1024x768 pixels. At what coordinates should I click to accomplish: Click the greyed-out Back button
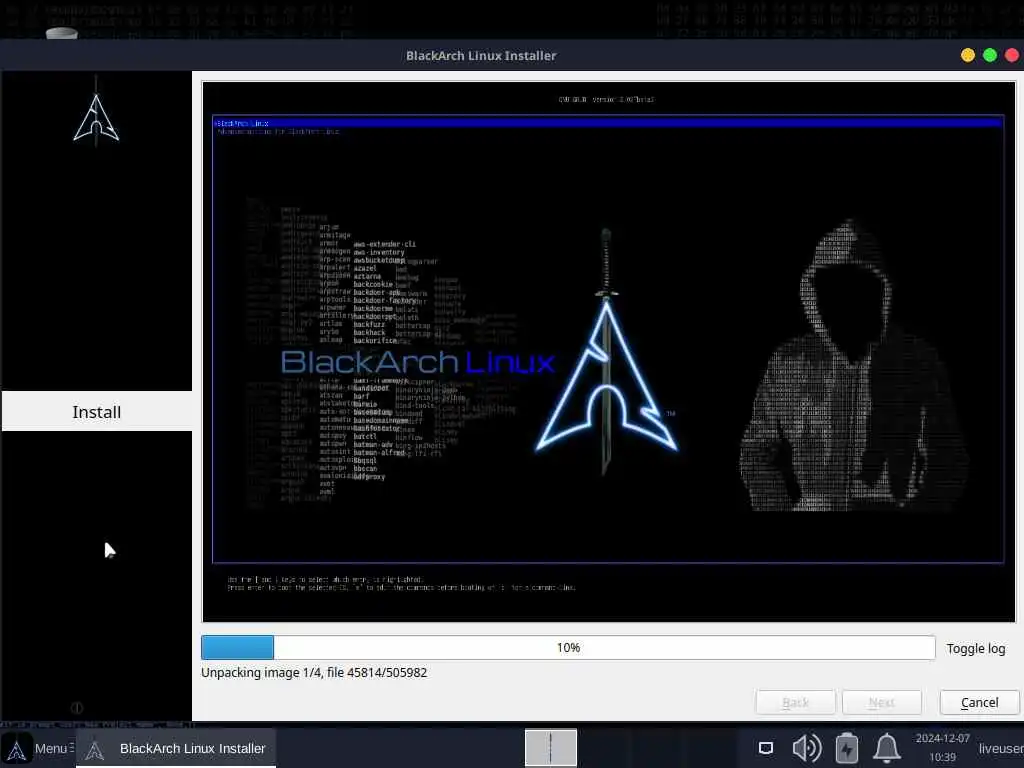point(795,703)
